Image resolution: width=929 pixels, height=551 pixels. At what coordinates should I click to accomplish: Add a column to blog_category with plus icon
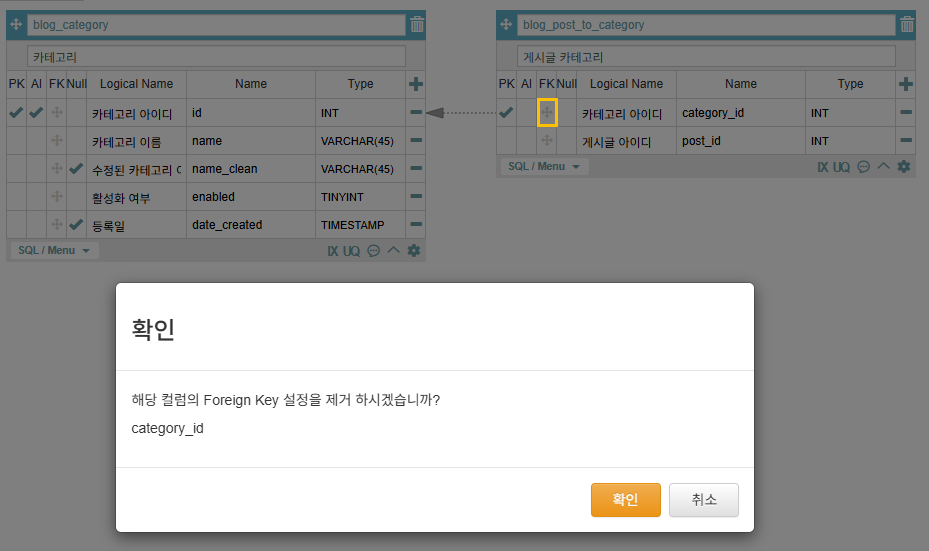[416, 85]
